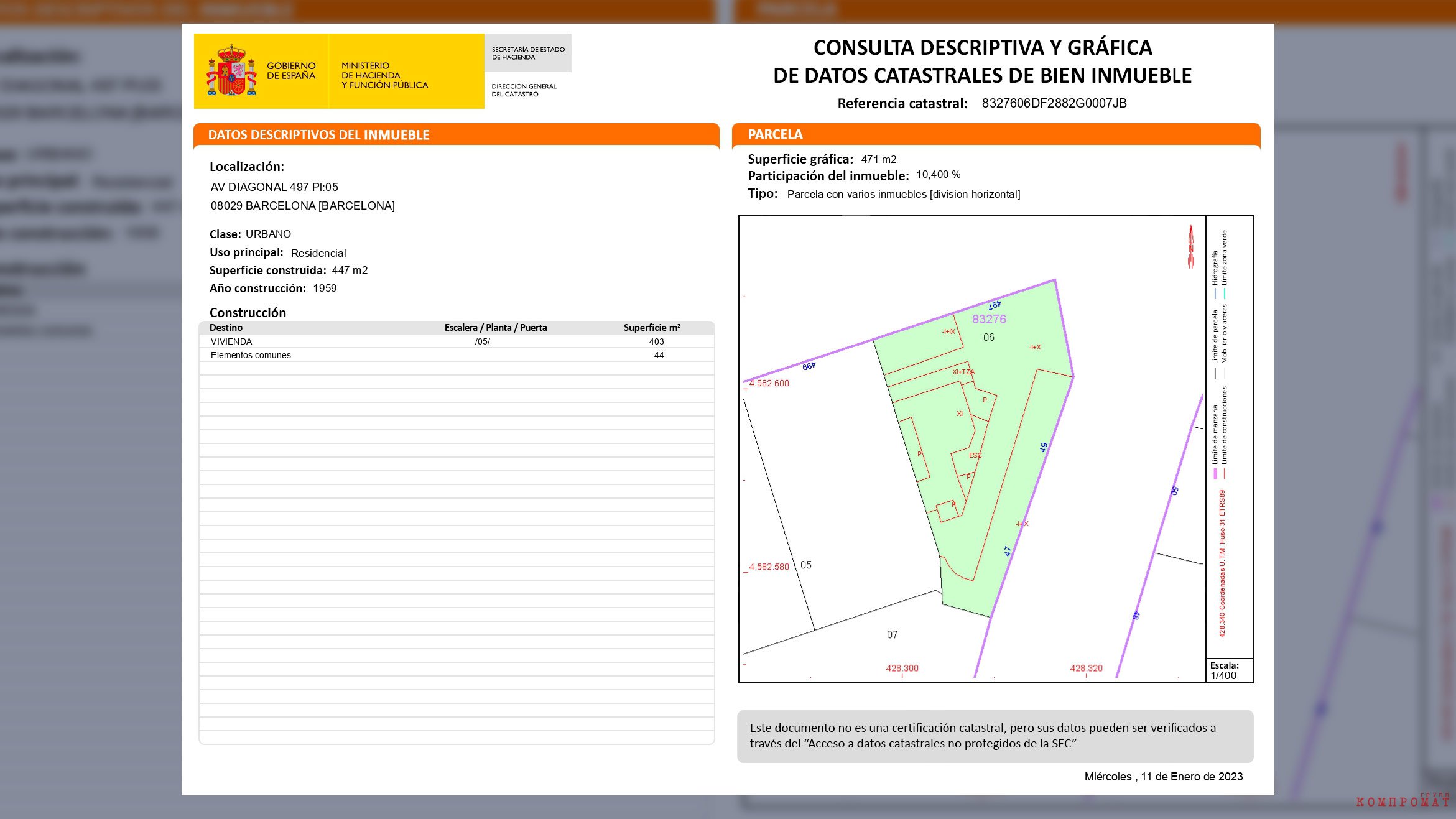Click Ministerio de Hacienda y Función Pública

[384, 75]
